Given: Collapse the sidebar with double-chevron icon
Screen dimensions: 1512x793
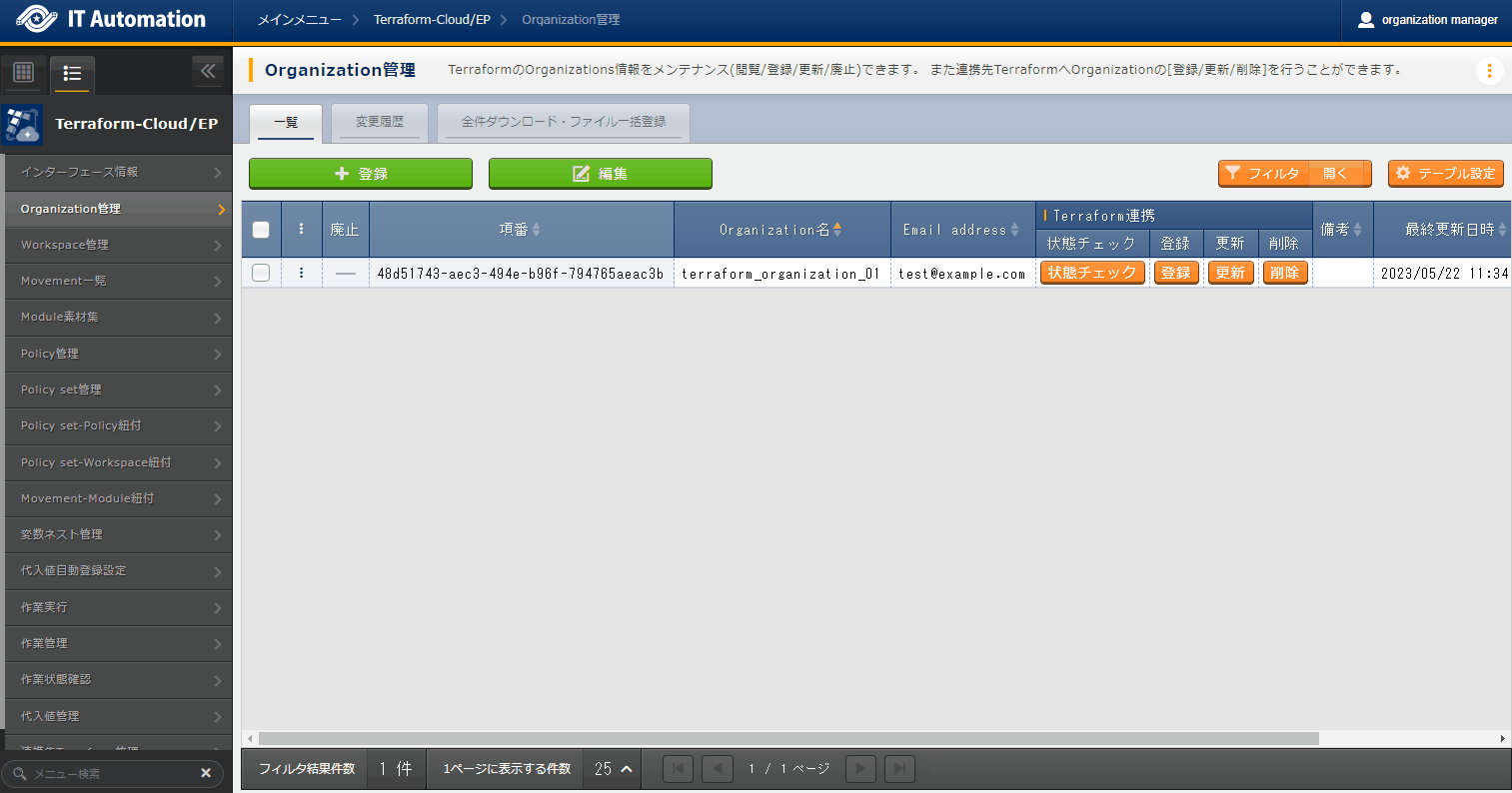Looking at the screenshot, I should tap(208, 71).
